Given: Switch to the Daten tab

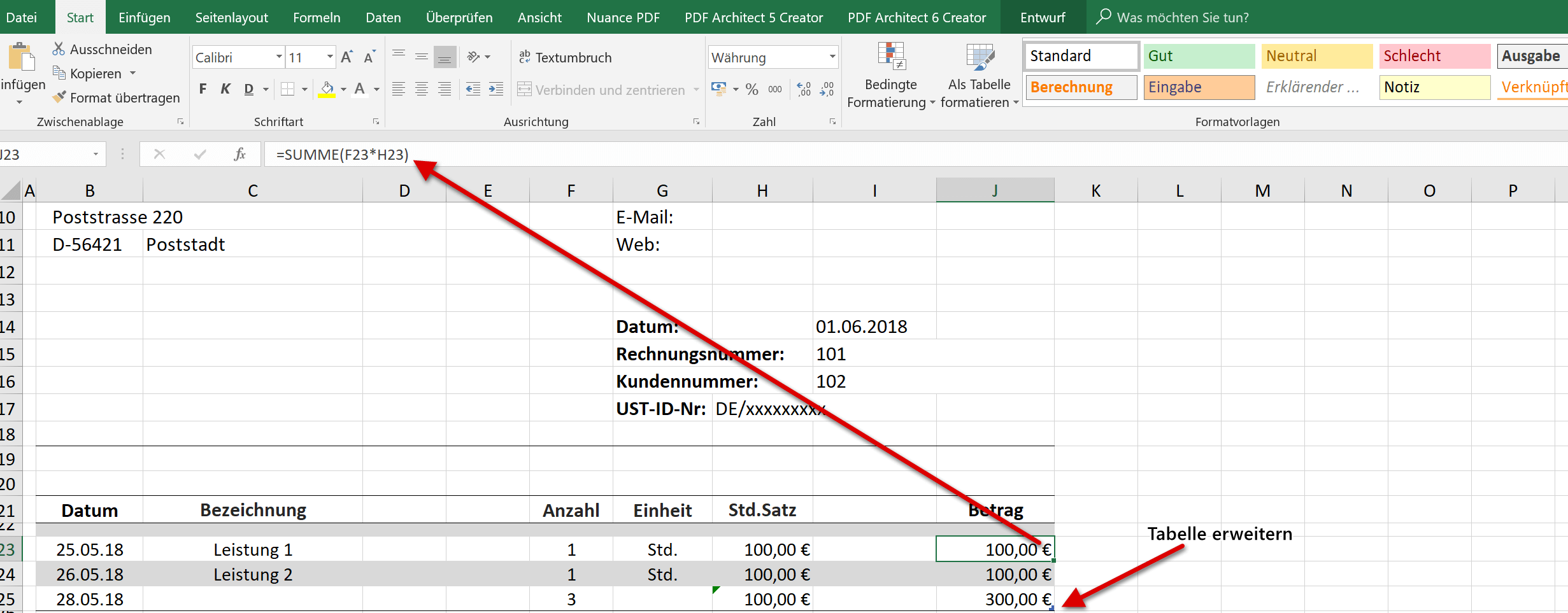Looking at the screenshot, I should pyautogui.click(x=383, y=17).
